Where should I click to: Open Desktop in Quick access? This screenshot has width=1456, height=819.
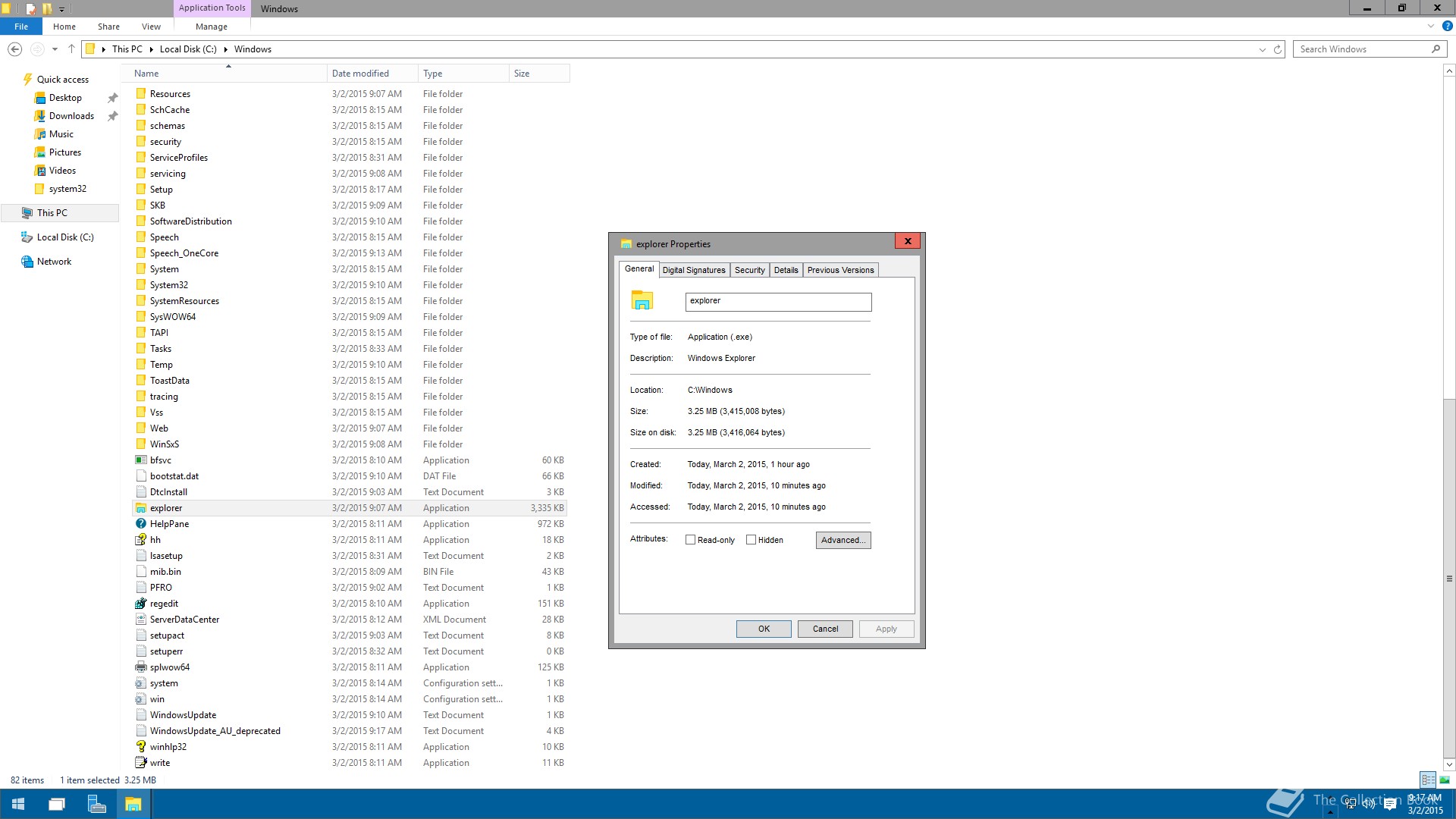click(65, 98)
